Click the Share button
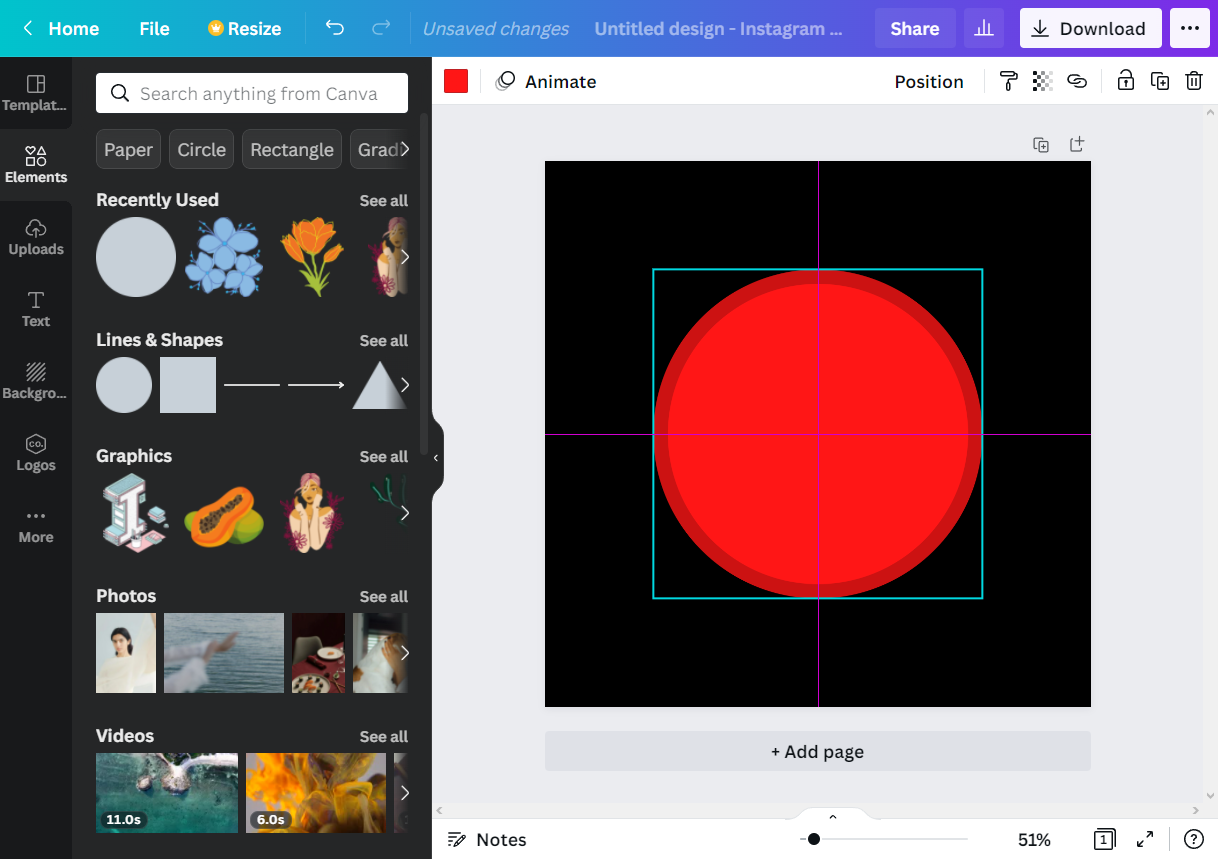Viewport: 1218px width, 859px height. 914,28
